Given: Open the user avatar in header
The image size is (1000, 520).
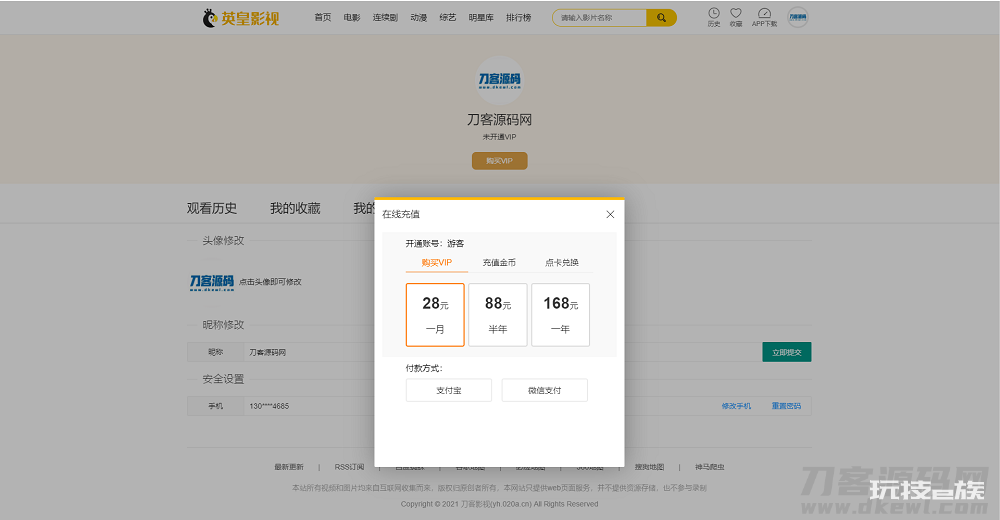Looking at the screenshot, I should tap(798, 17).
